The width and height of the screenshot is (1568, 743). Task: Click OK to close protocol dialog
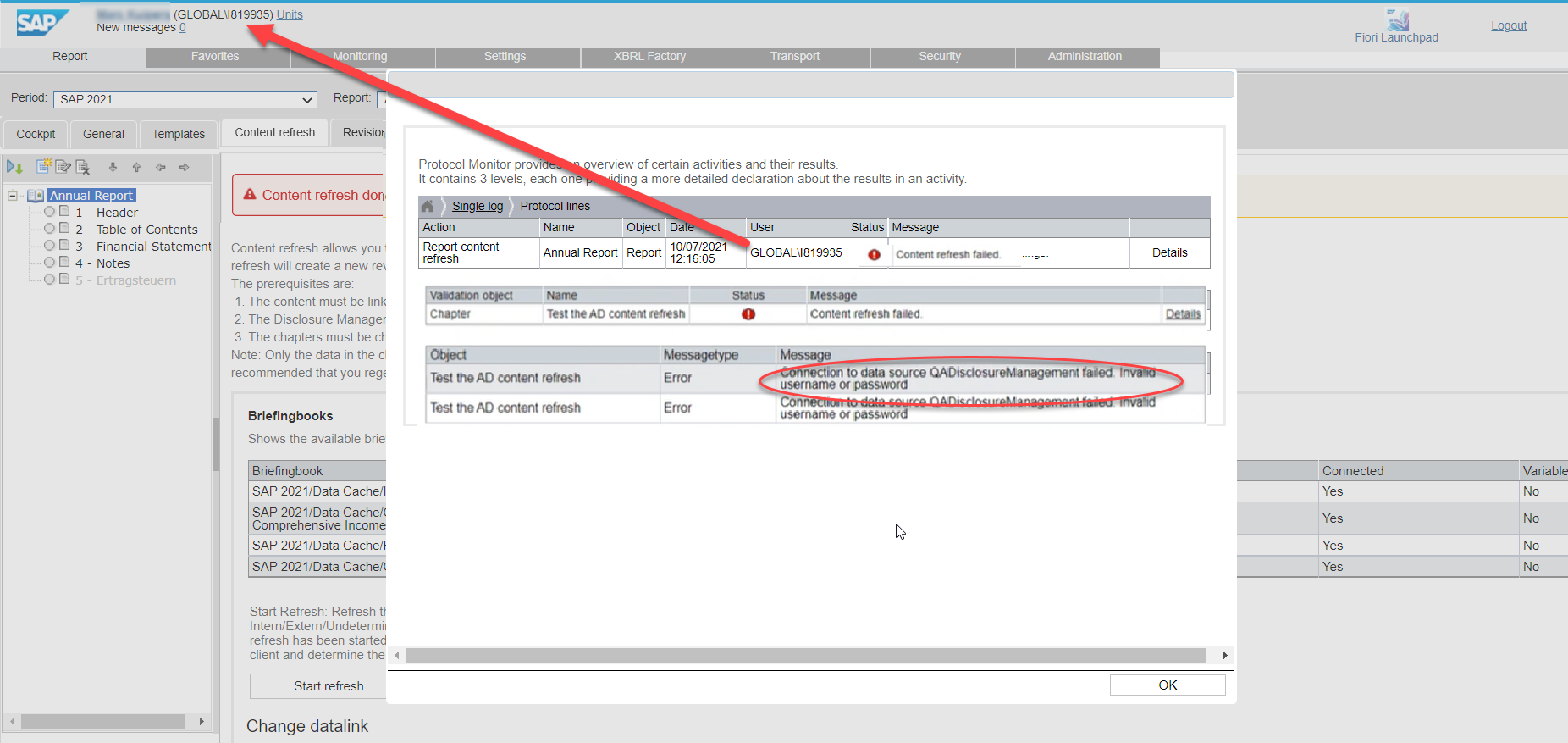1168,685
